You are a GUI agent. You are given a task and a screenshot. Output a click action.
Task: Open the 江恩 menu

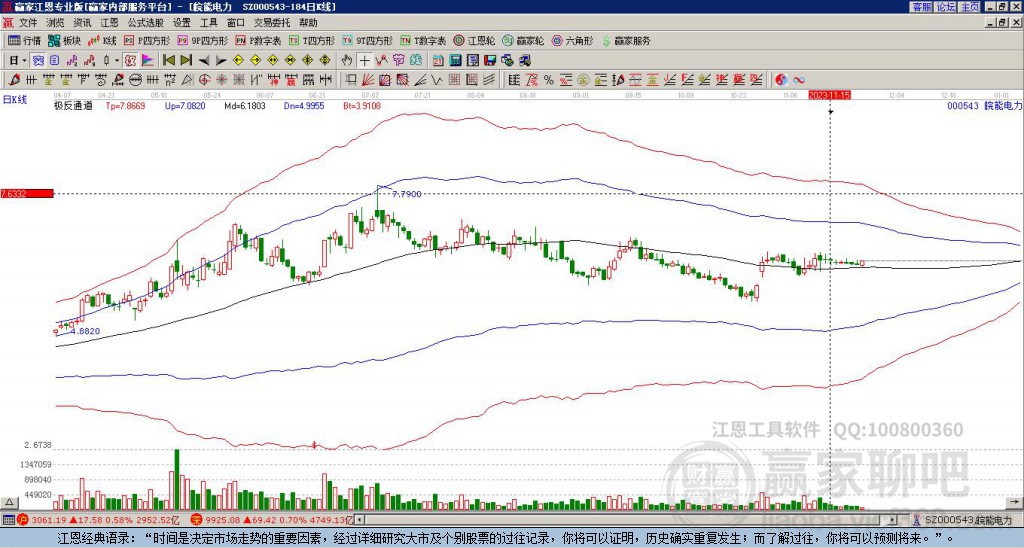(109, 23)
